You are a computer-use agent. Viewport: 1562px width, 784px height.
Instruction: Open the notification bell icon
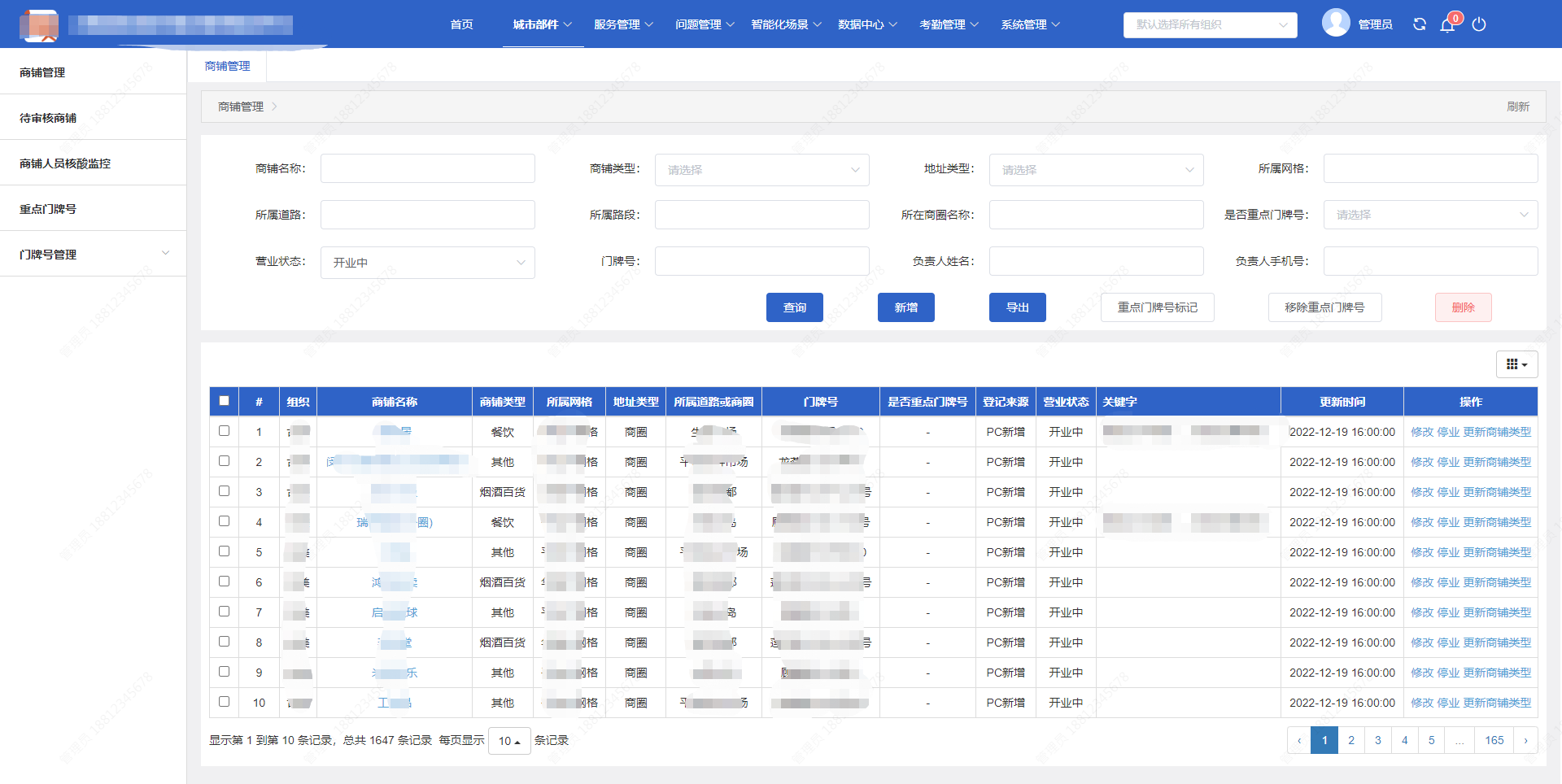pos(1447,25)
